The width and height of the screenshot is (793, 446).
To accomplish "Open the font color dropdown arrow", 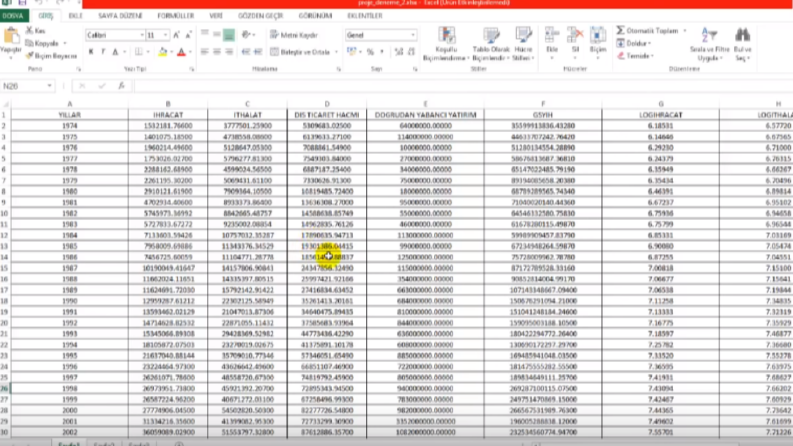I will 190,52.
